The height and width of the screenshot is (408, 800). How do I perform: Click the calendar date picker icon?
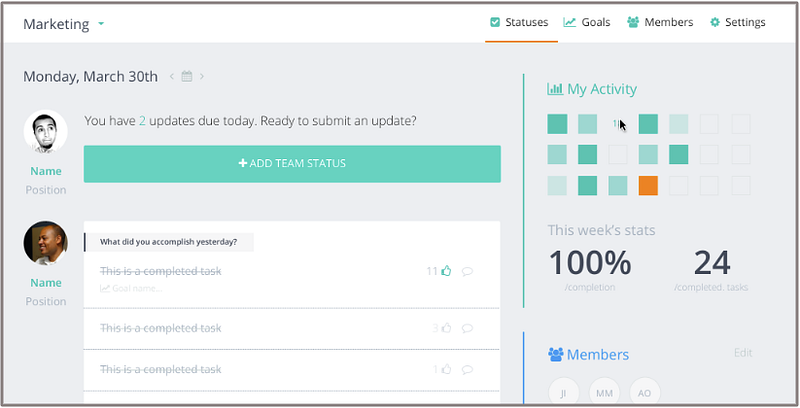coord(186,76)
